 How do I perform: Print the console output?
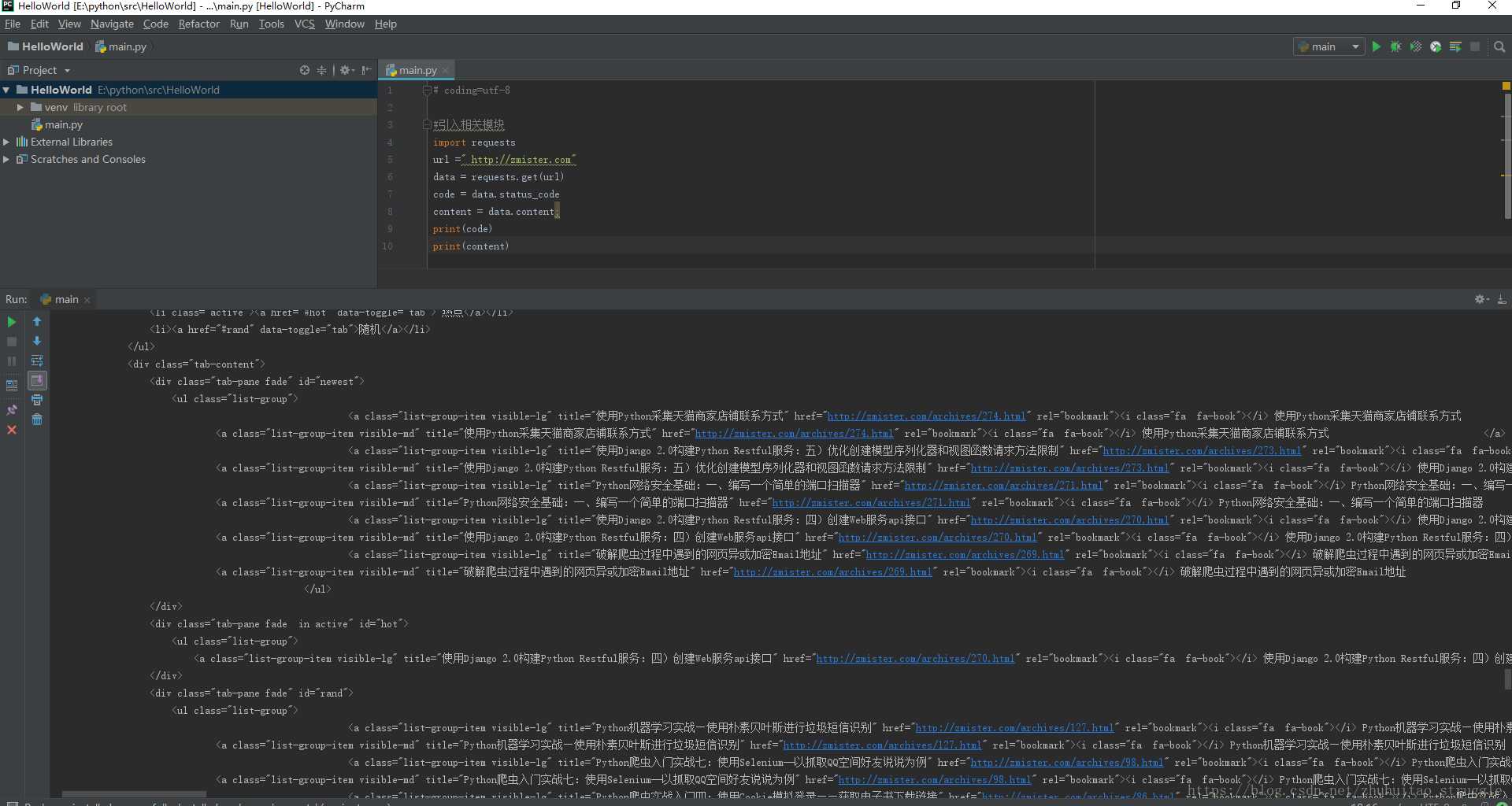pos(37,400)
